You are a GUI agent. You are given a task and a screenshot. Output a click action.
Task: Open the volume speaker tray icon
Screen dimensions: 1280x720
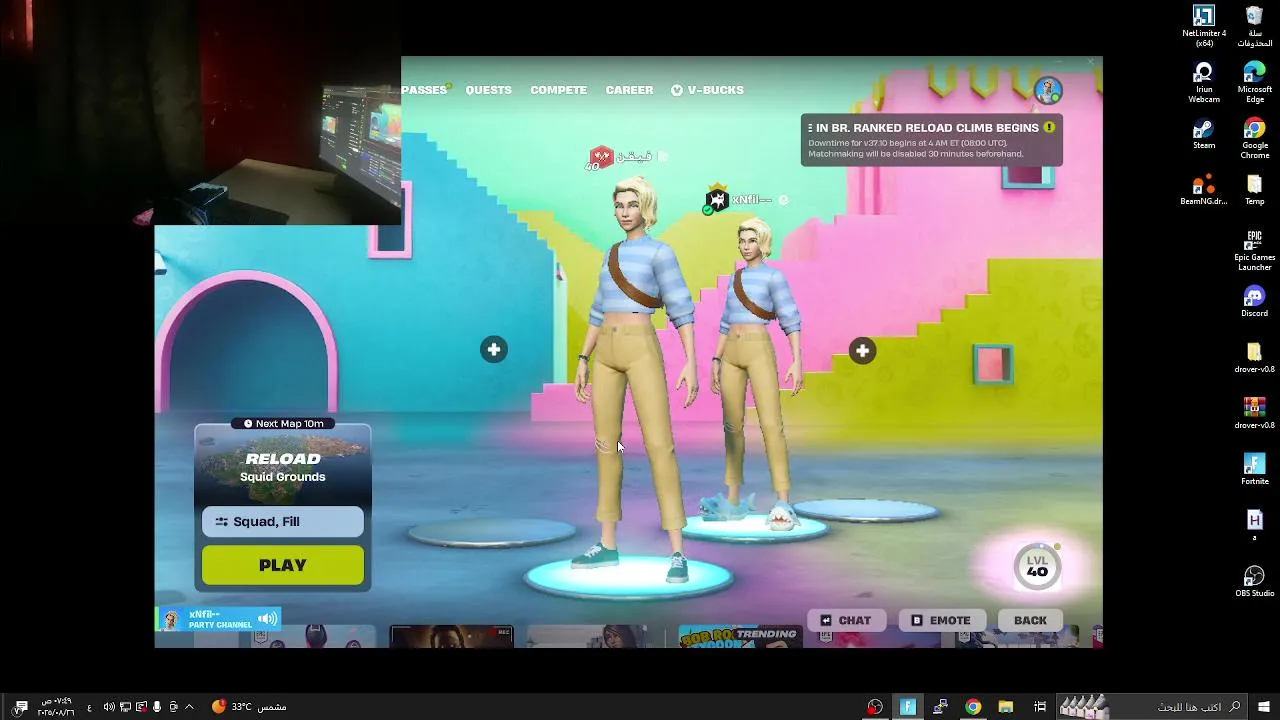pyautogui.click(x=109, y=706)
